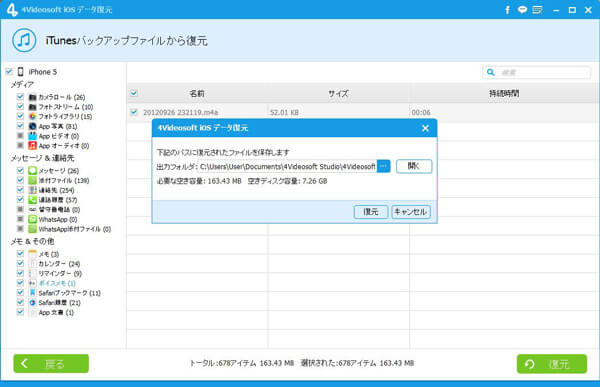Click the green 復元 button at bottom right
The width and height of the screenshot is (600, 387).
point(551,364)
